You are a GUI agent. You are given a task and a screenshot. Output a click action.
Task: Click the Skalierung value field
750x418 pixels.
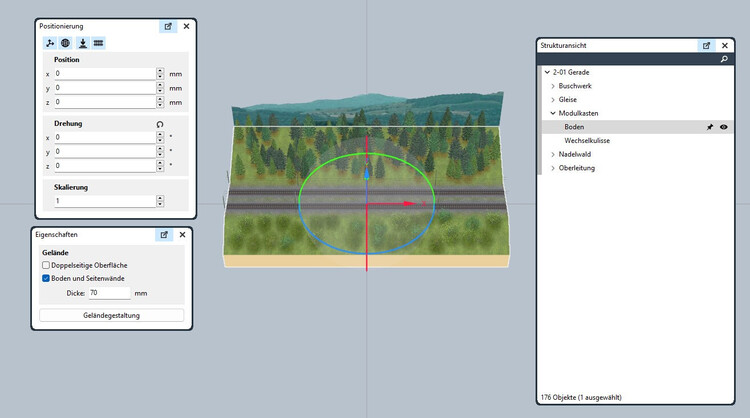tap(105, 201)
